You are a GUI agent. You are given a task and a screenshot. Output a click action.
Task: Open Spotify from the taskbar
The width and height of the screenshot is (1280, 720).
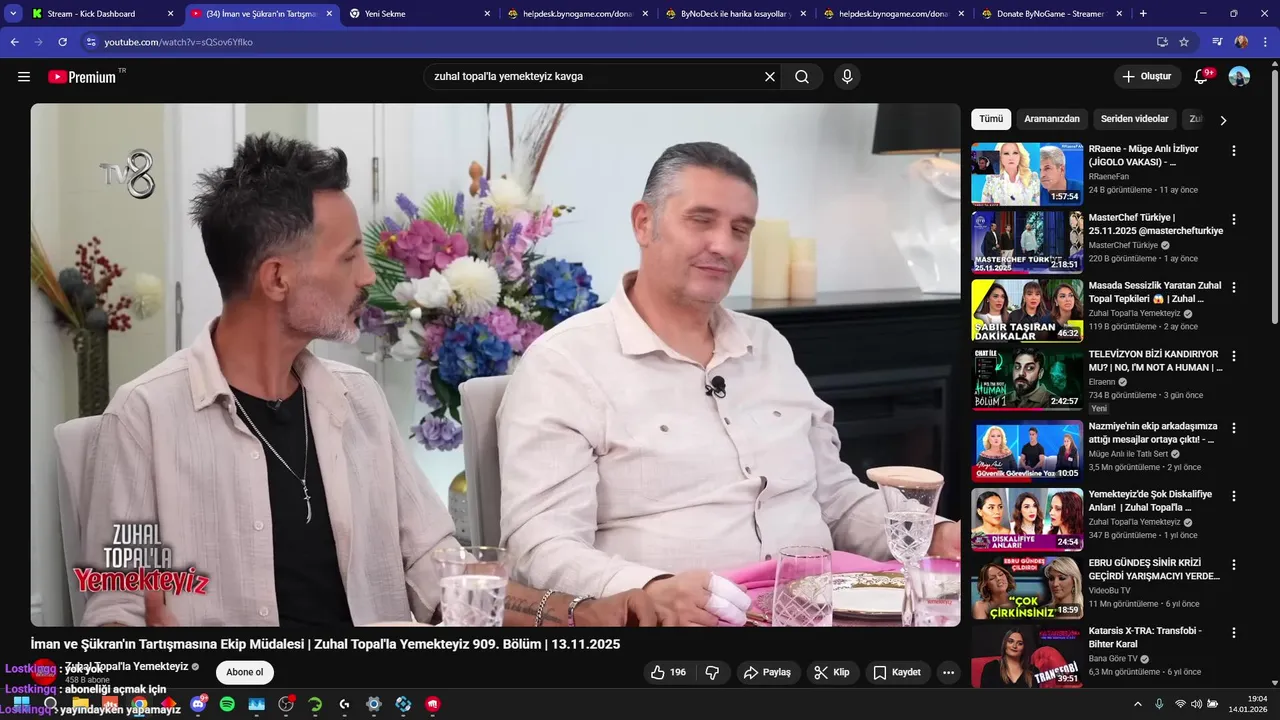[227, 704]
